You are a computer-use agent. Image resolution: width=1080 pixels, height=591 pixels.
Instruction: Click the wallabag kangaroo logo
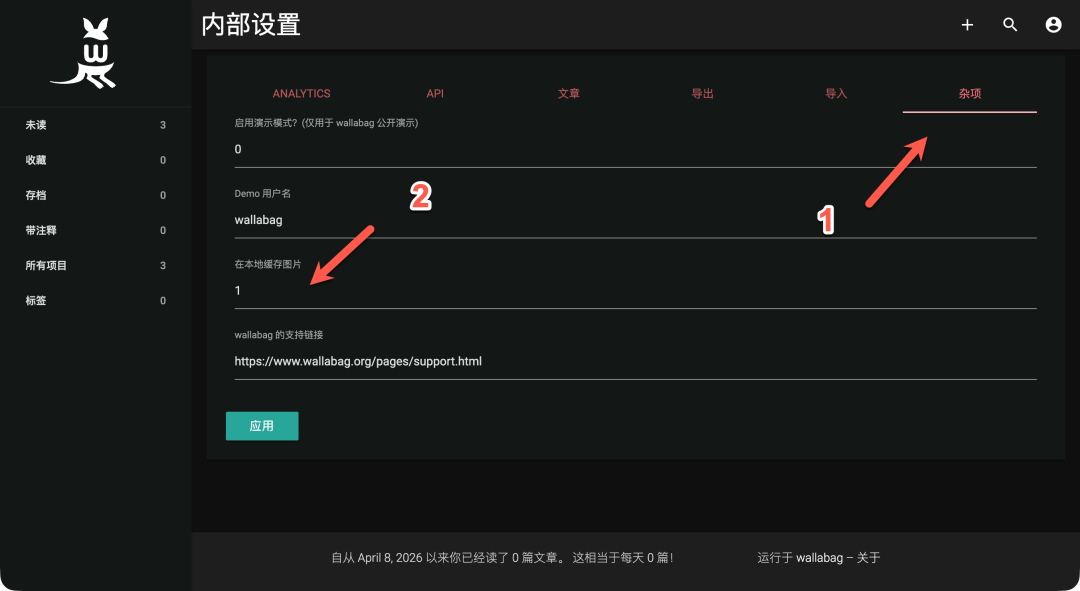click(x=84, y=53)
